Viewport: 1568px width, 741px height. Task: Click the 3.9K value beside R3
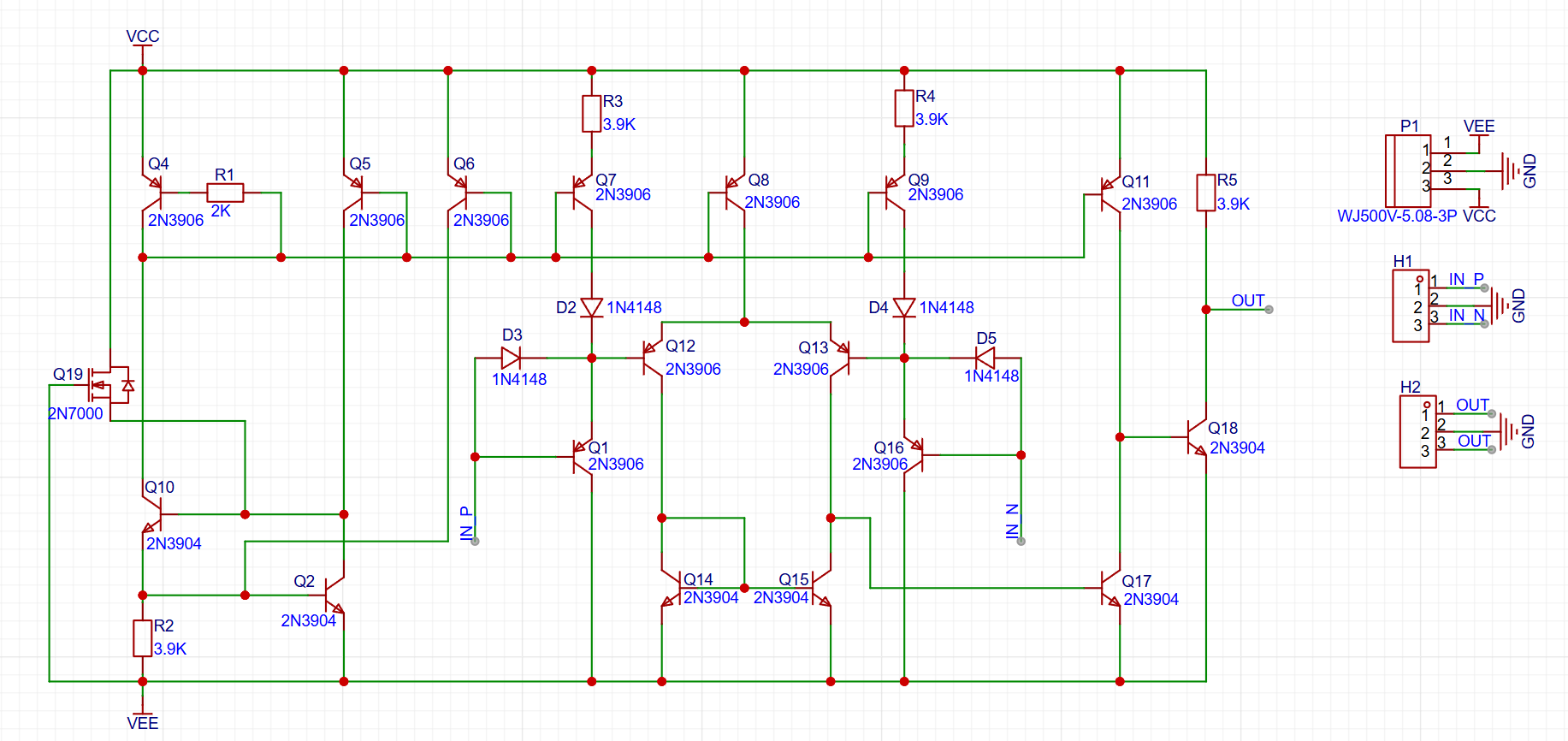619,124
